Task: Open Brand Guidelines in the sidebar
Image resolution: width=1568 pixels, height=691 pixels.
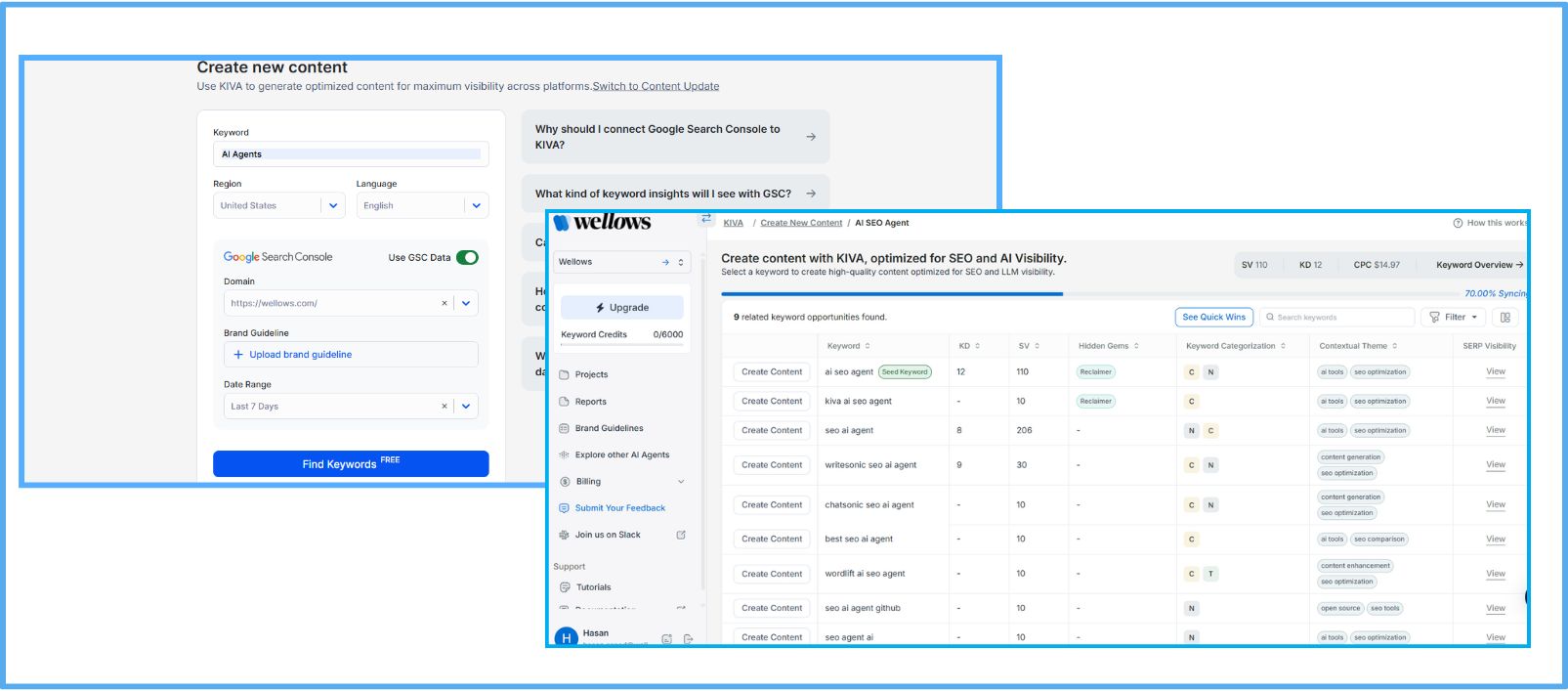Action: (x=609, y=428)
